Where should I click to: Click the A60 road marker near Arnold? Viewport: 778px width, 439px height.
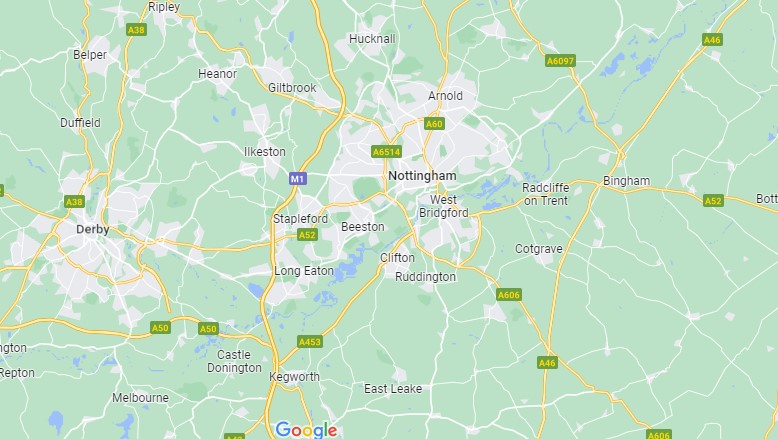[x=434, y=124]
